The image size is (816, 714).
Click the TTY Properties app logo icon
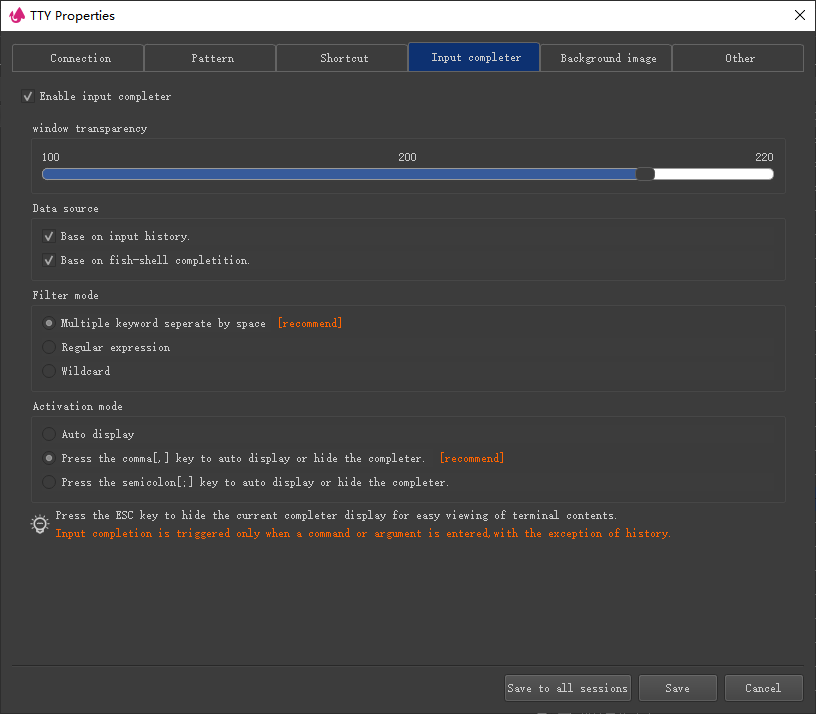tap(16, 15)
